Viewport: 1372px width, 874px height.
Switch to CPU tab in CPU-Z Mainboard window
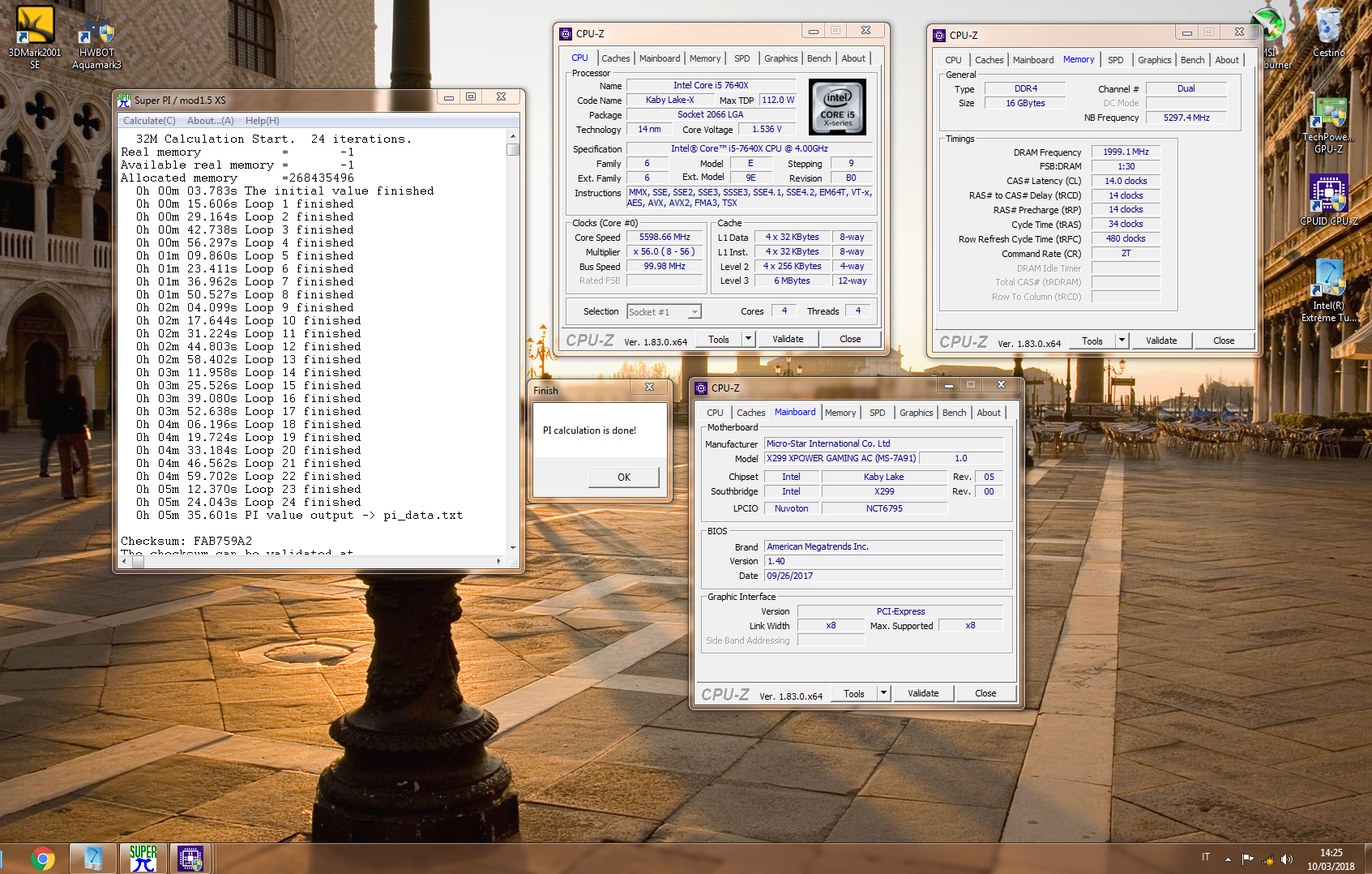[x=716, y=413]
